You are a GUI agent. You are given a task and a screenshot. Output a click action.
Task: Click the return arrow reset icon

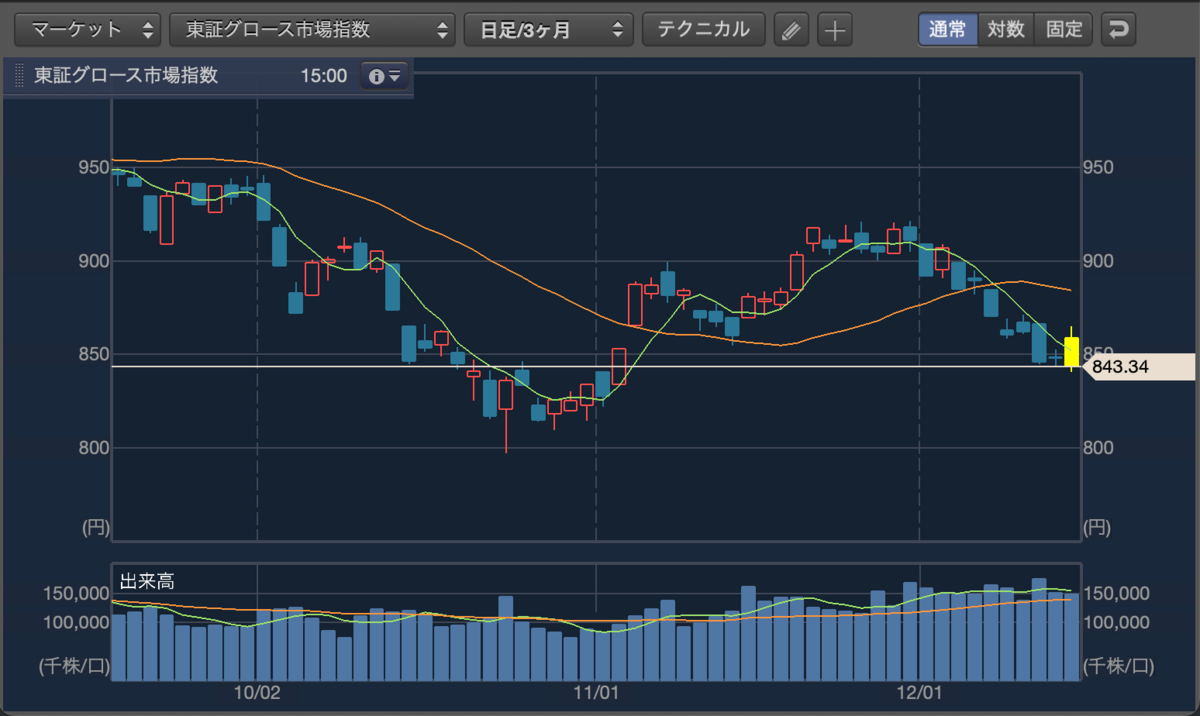point(1118,29)
